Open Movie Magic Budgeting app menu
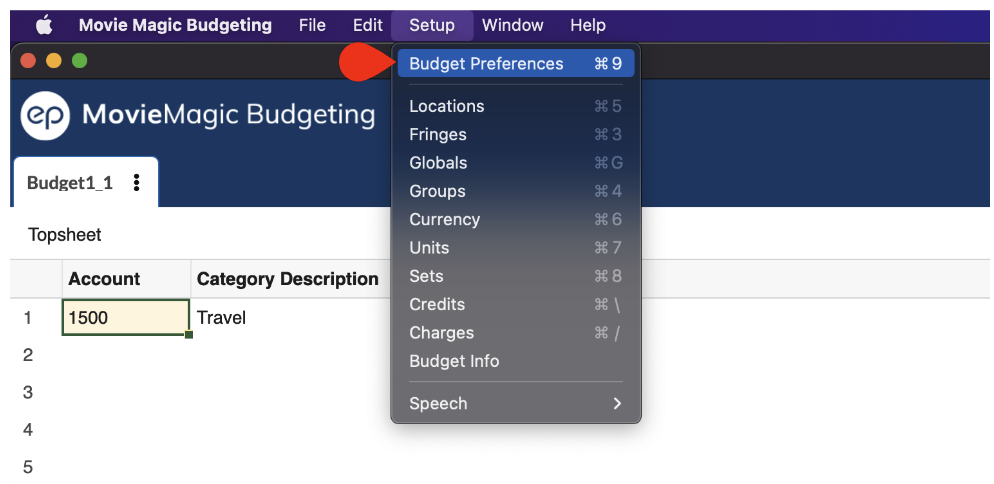Screen dimensions: 994x484 (x=175, y=25)
